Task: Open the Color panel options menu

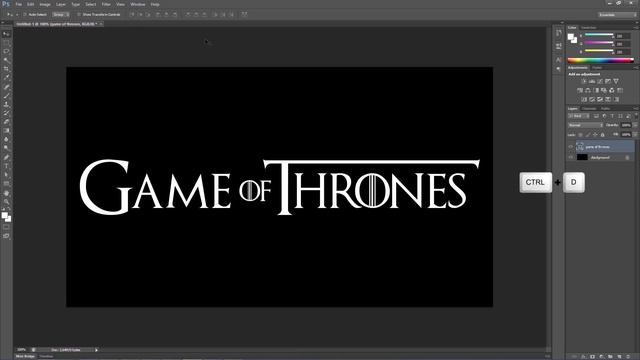Action: [636, 28]
